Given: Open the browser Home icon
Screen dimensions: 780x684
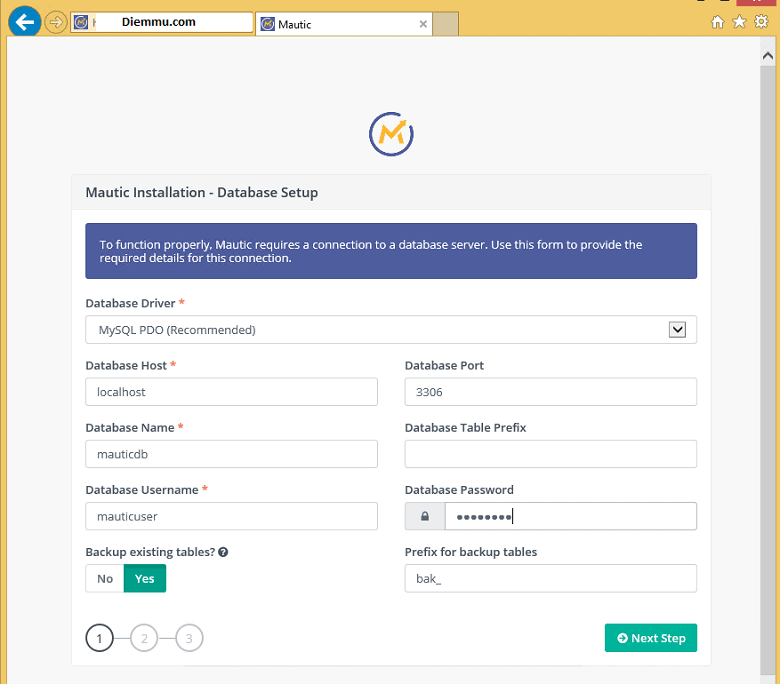Looking at the screenshot, I should [x=717, y=22].
